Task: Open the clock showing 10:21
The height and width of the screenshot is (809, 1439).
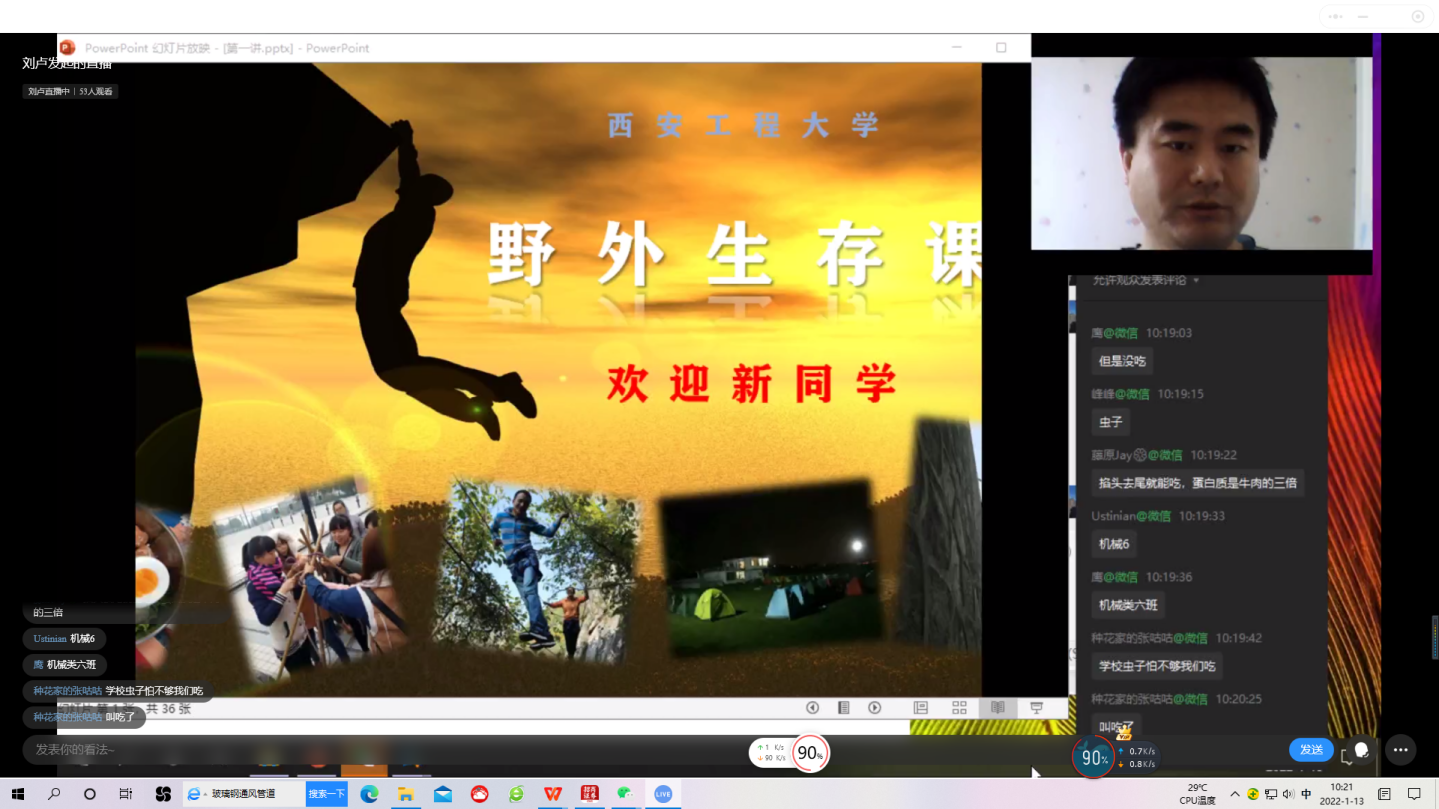Action: point(1342,794)
